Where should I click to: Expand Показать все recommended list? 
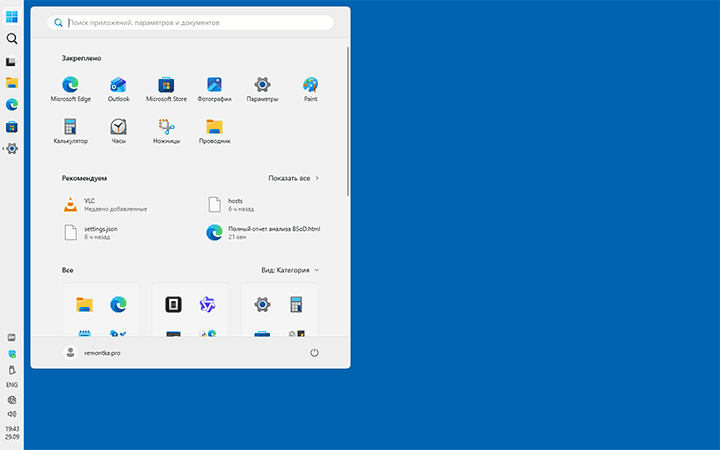(x=293, y=178)
